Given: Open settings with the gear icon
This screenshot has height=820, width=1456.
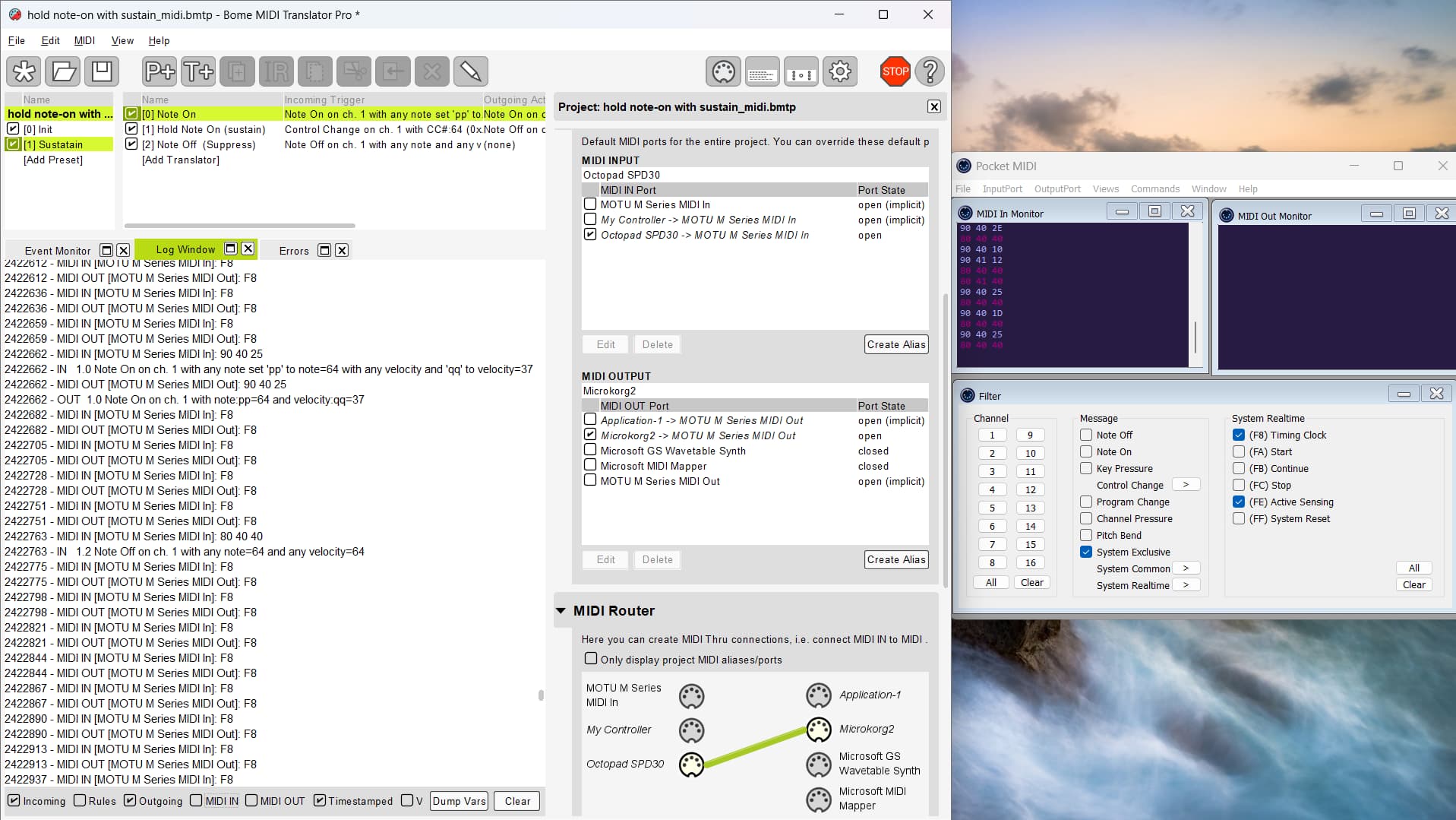Looking at the screenshot, I should [x=840, y=71].
